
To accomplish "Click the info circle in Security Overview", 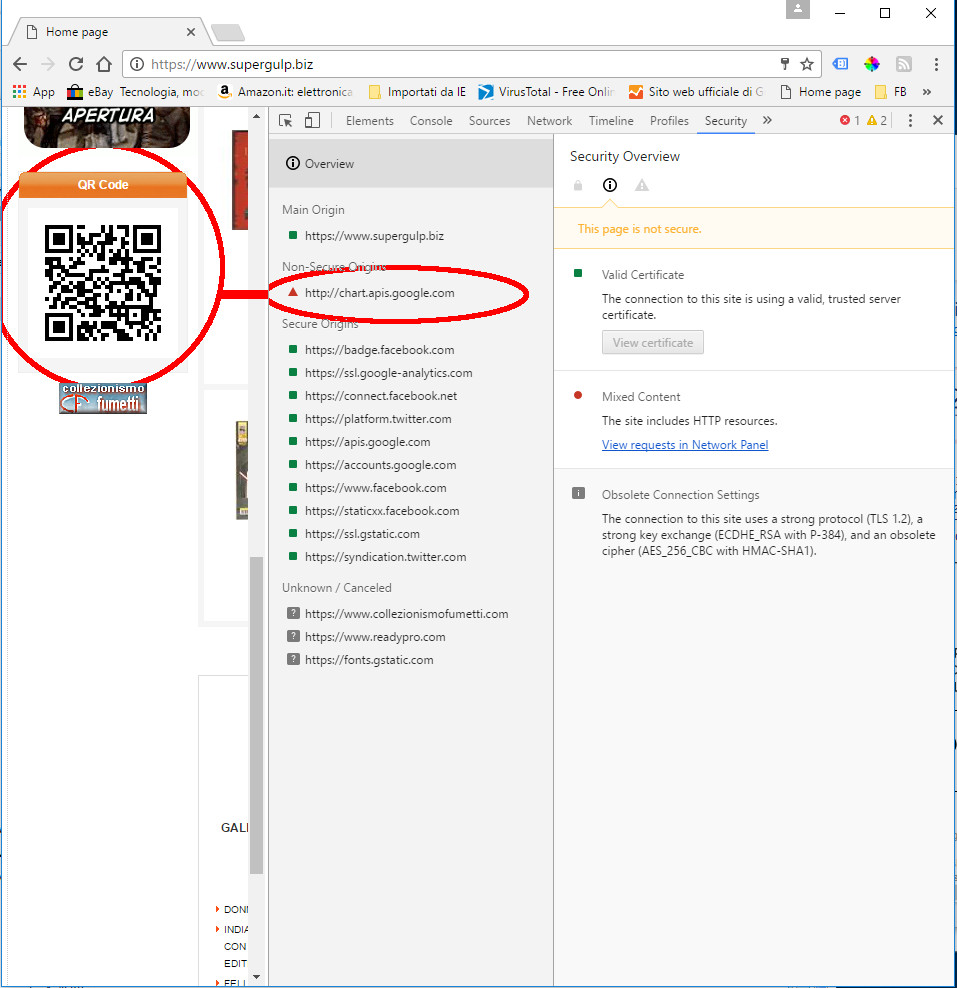I will coord(610,185).
